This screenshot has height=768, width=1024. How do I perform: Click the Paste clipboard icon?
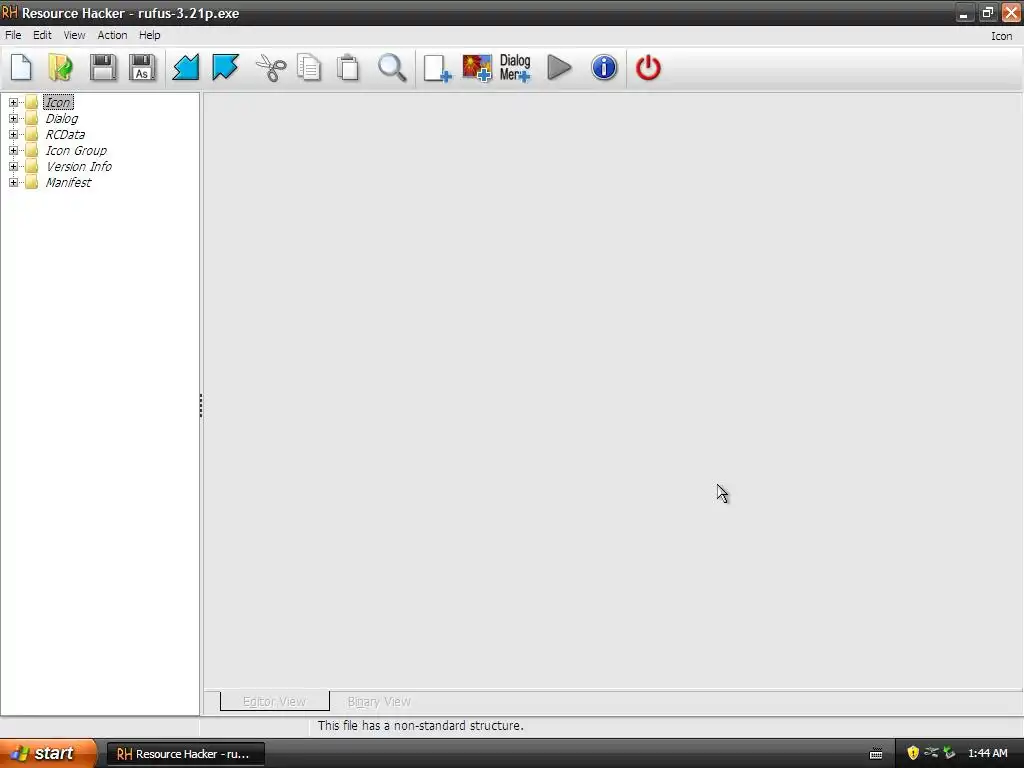[348, 67]
